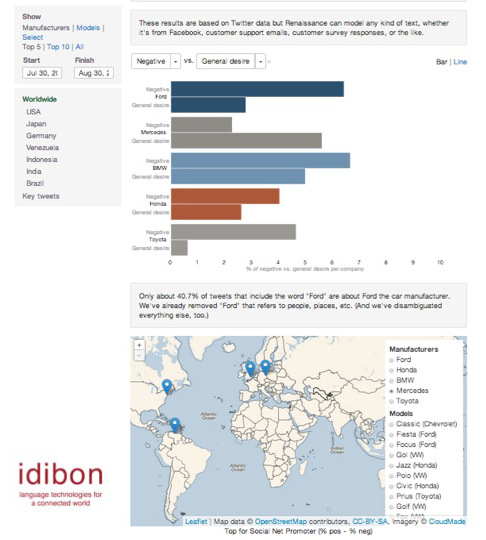Select India in the region list
The width and height of the screenshot is (486, 540).
point(34,171)
